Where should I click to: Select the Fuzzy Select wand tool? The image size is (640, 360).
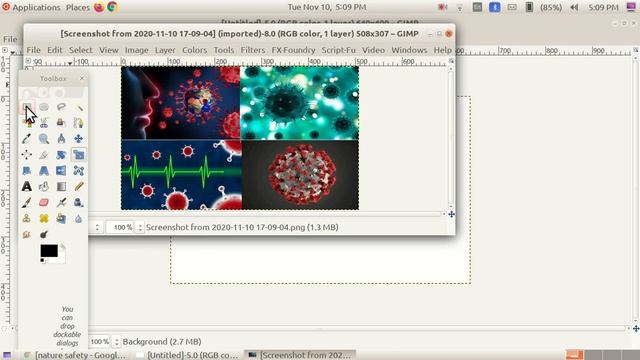coord(79,107)
